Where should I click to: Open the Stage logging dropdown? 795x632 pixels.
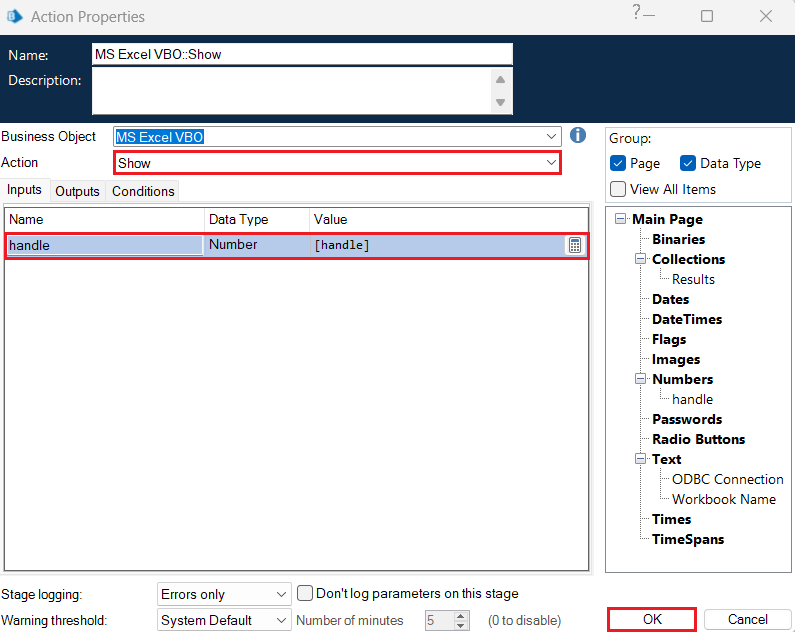280,594
